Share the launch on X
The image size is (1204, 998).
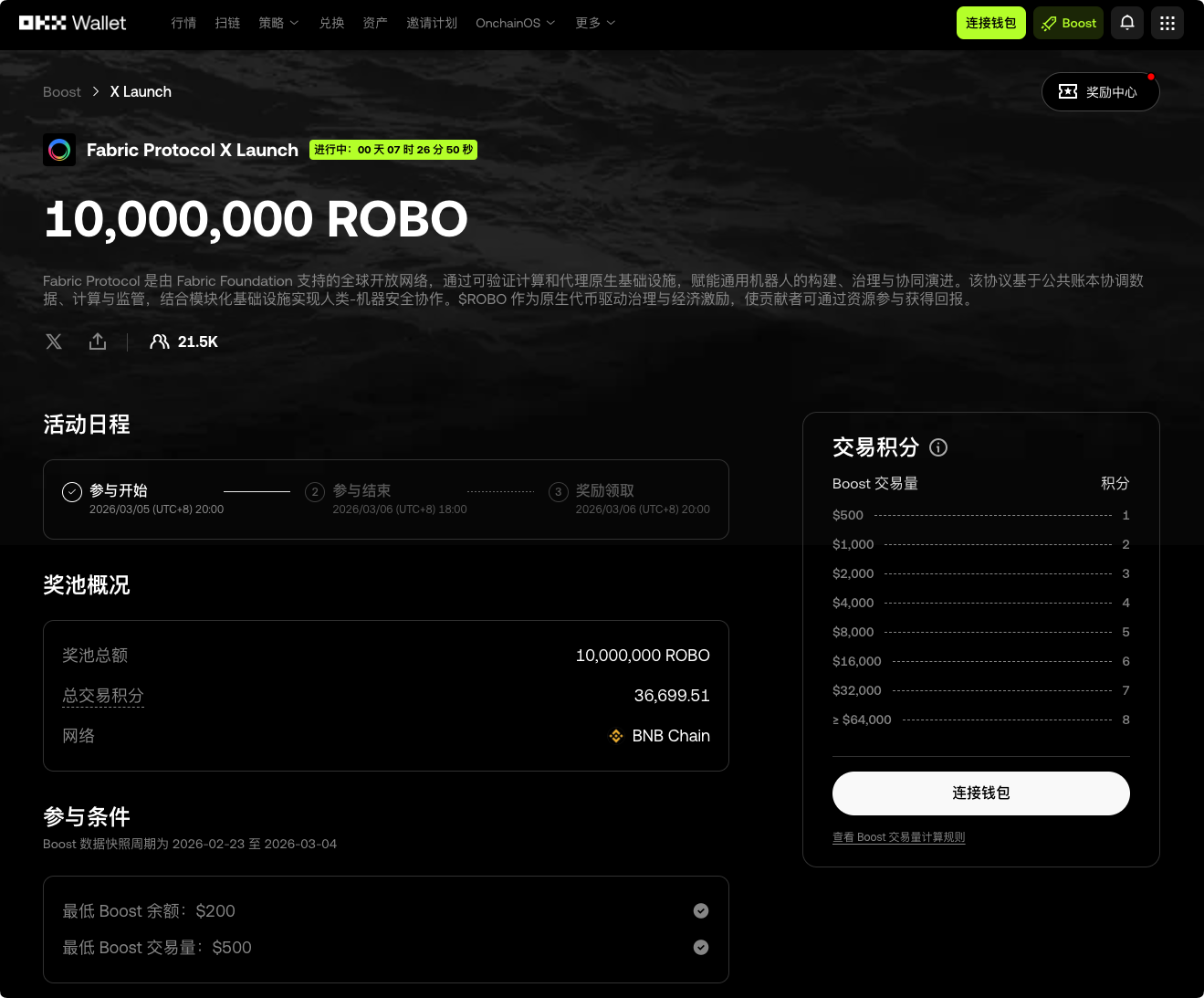point(54,341)
